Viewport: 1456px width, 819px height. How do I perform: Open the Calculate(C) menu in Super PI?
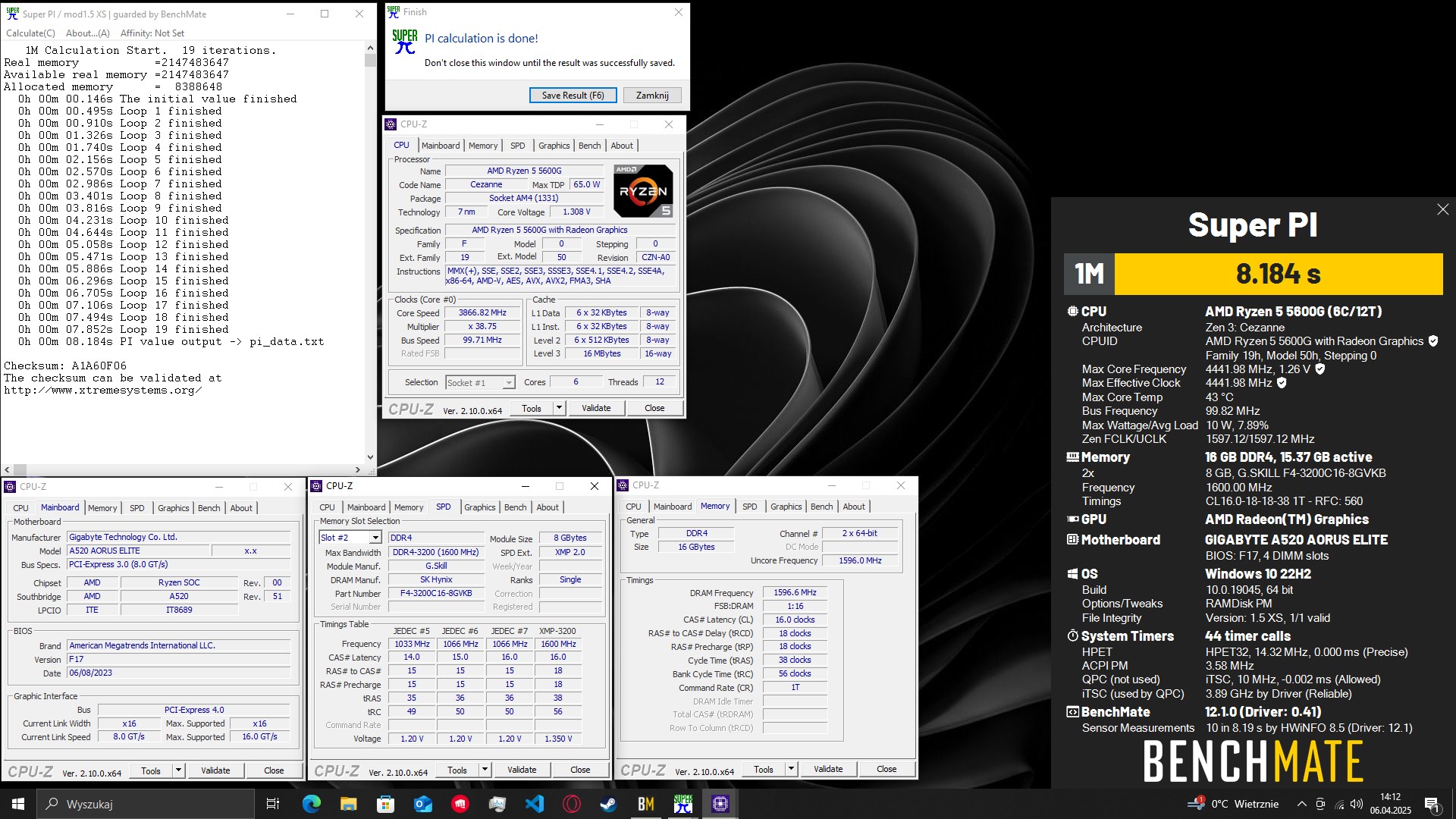30,33
